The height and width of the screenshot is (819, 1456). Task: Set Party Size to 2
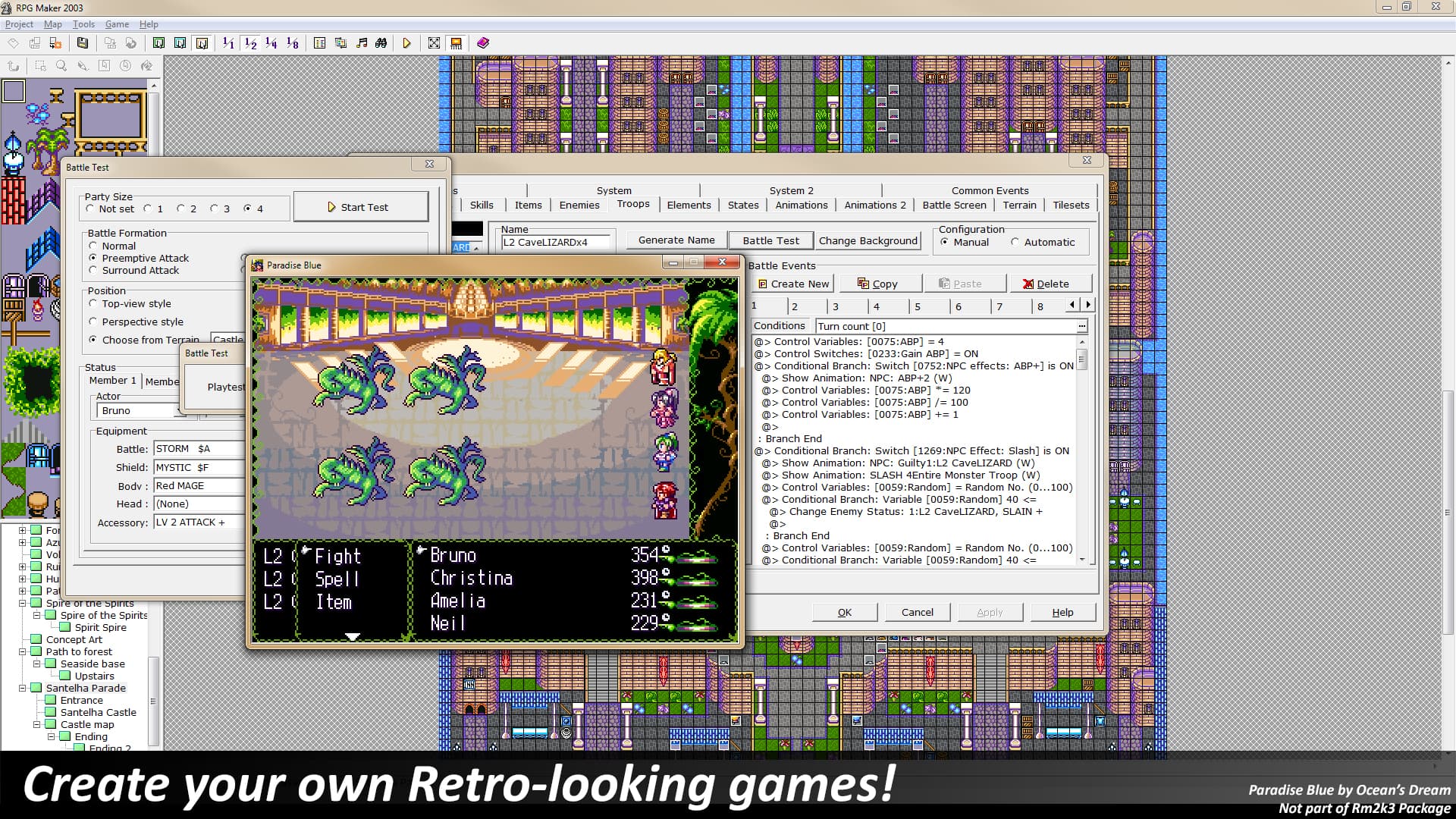pos(181,208)
